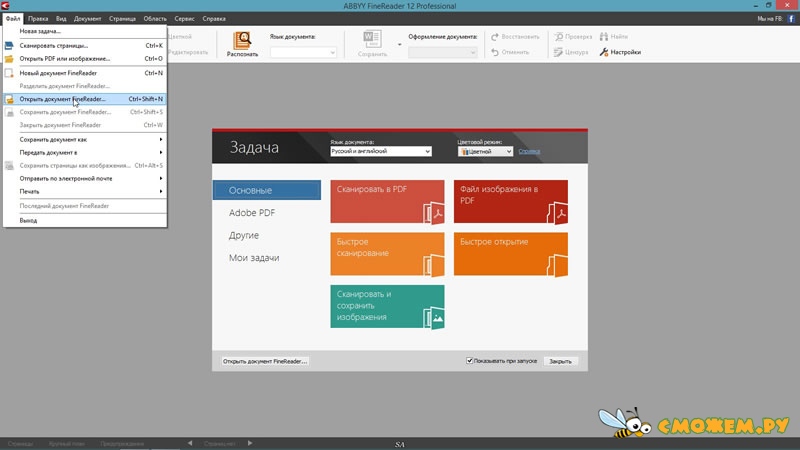Choose Выход from the Файл menu
The width and height of the screenshot is (800, 450).
tap(85, 220)
